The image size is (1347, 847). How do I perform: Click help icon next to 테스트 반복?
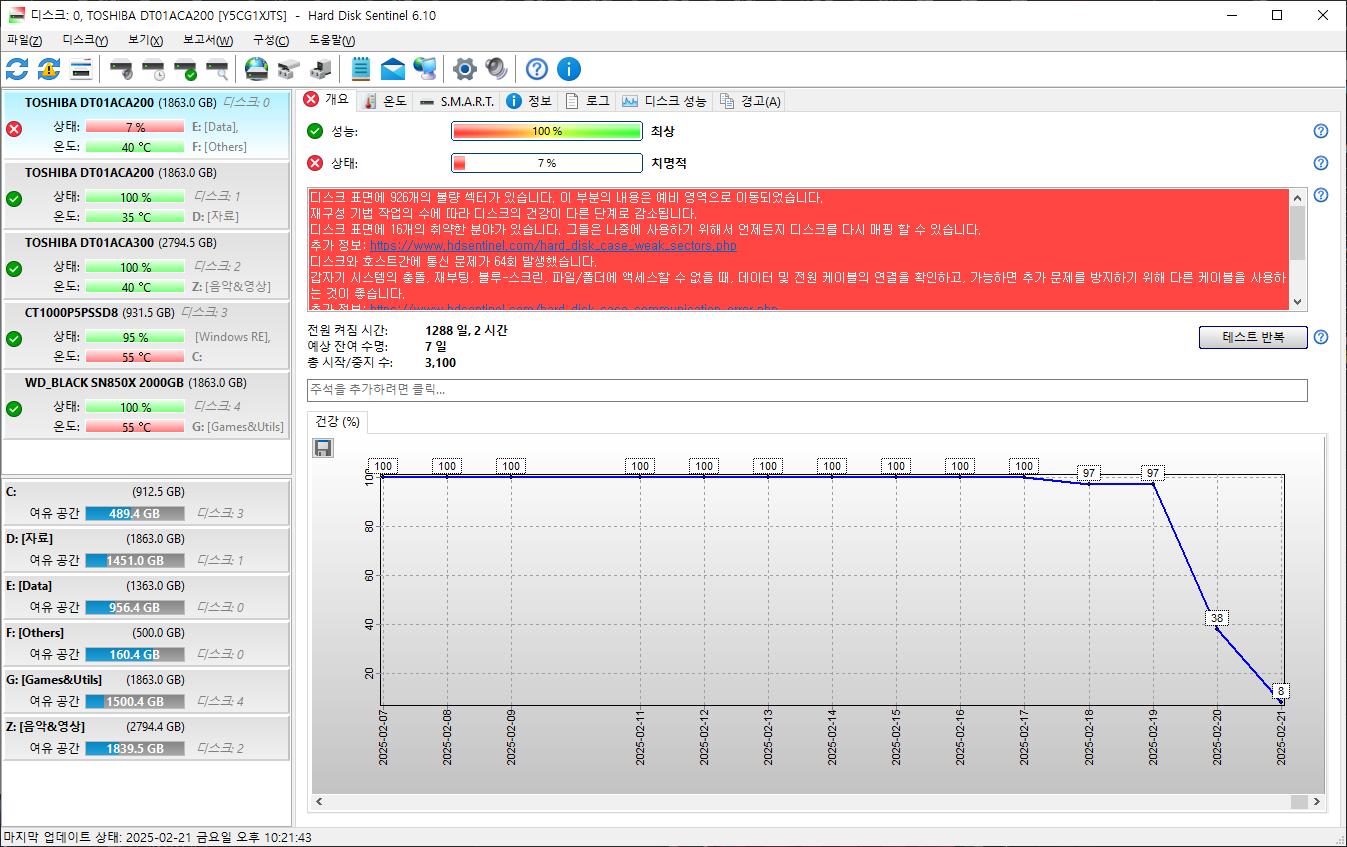pyautogui.click(x=1321, y=337)
